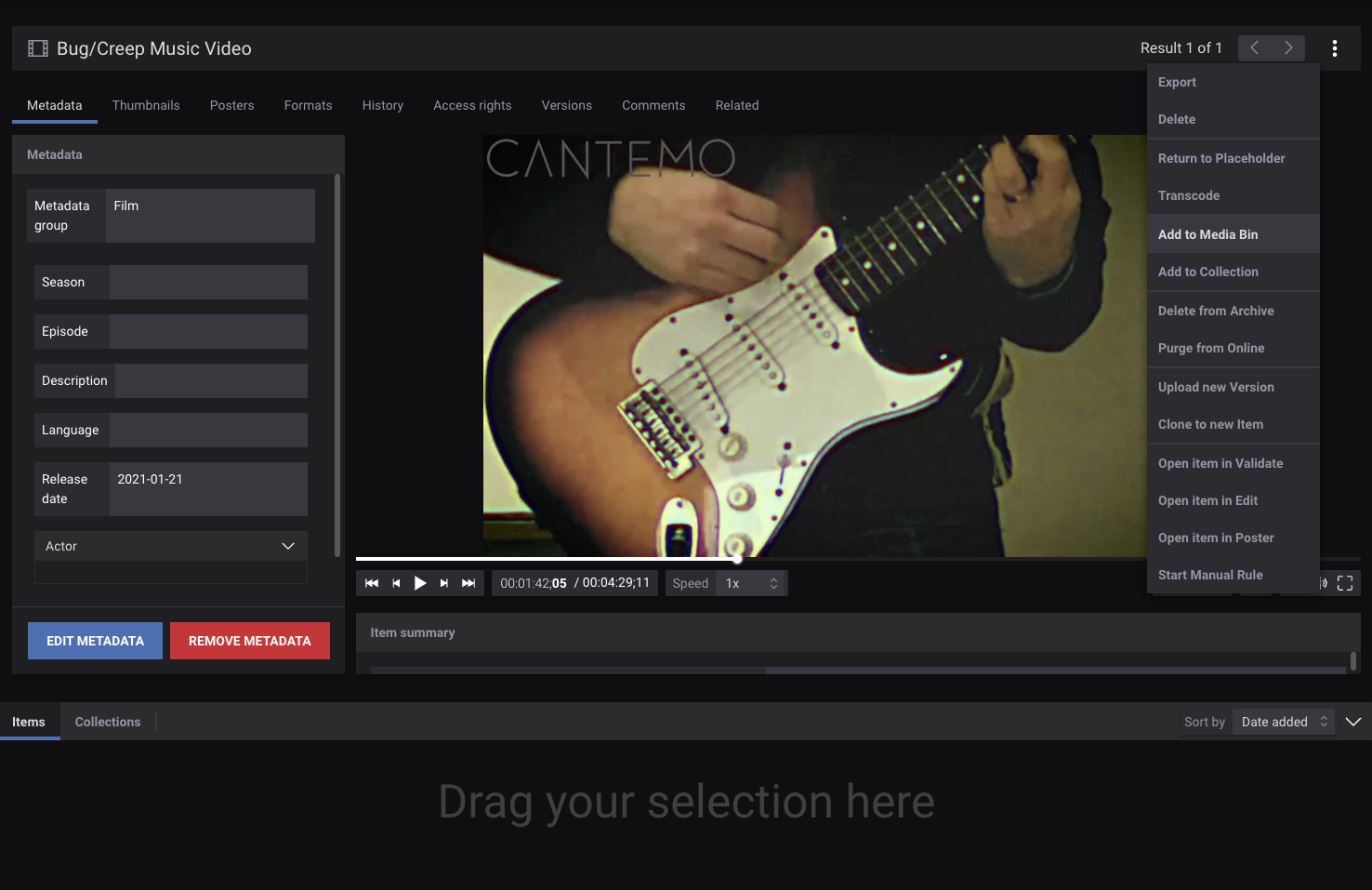Jump to start of video
Image resolution: width=1372 pixels, height=890 pixels.
click(372, 583)
